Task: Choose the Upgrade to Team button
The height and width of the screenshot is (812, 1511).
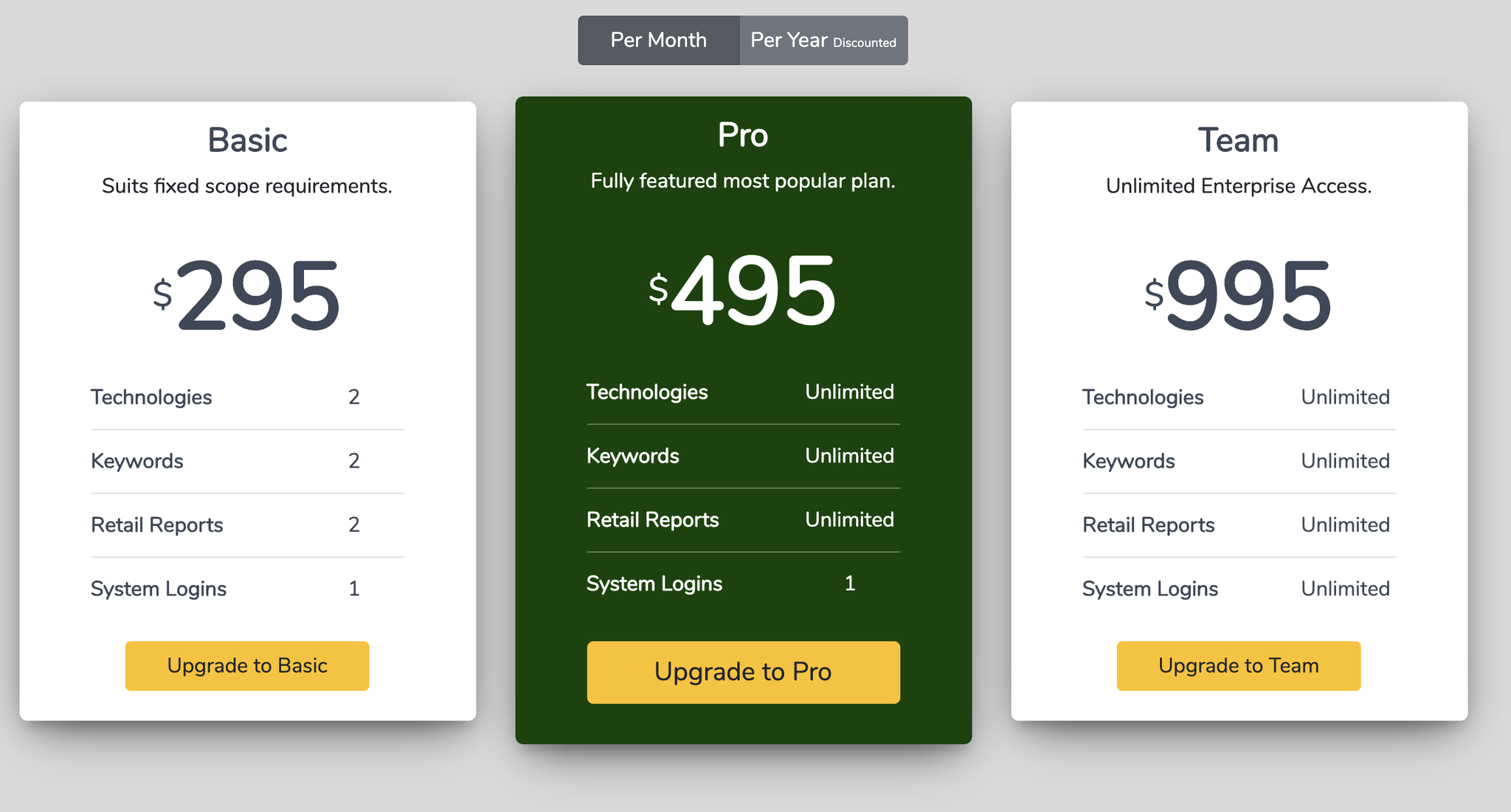Action: coord(1238,666)
